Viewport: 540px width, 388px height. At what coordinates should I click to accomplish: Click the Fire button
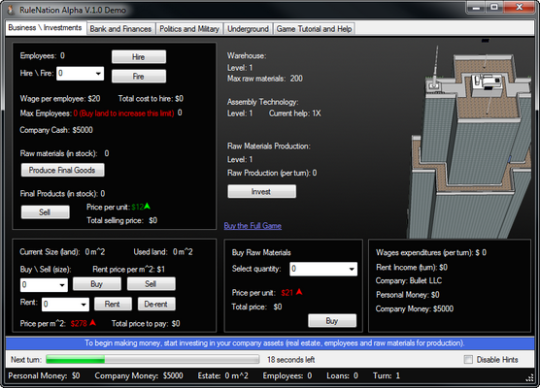pyautogui.click(x=139, y=76)
